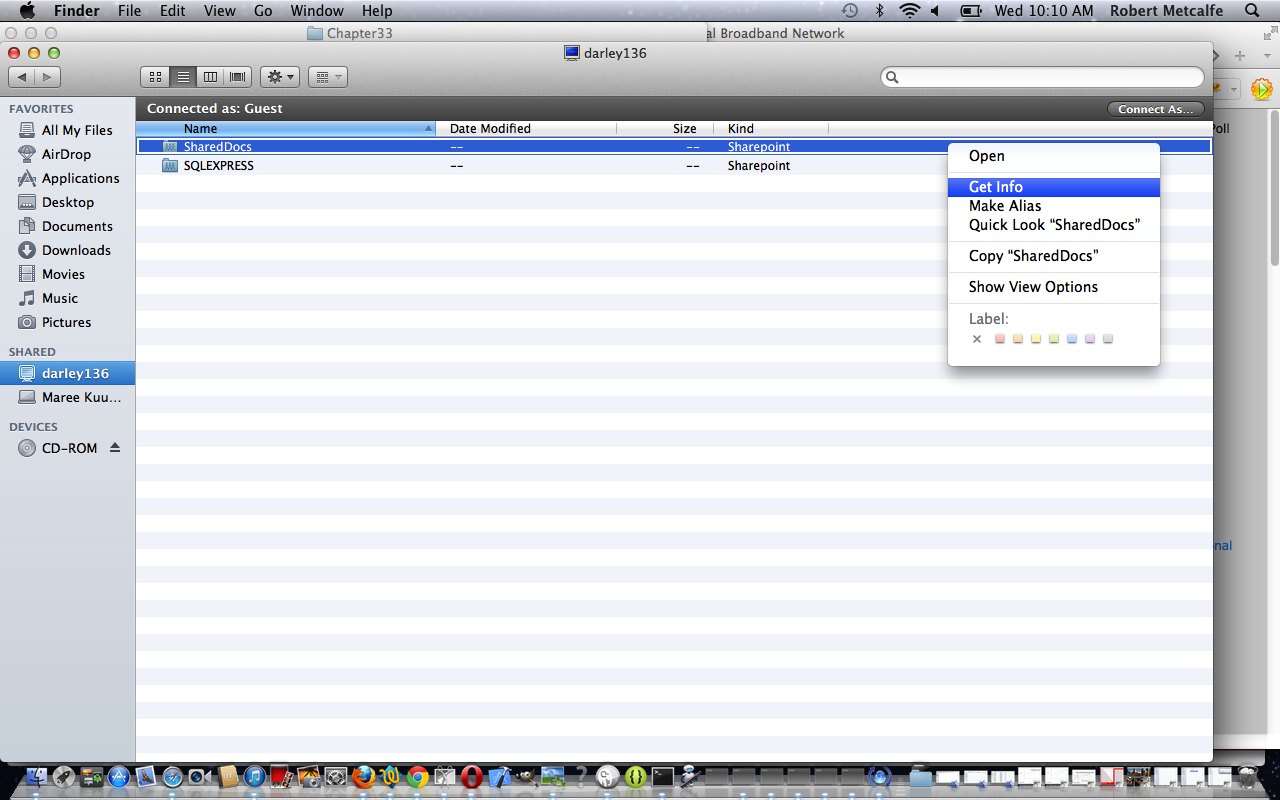Click the Finder search field
This screenshot has width=1280, height=800.
tap(1045, 77)
